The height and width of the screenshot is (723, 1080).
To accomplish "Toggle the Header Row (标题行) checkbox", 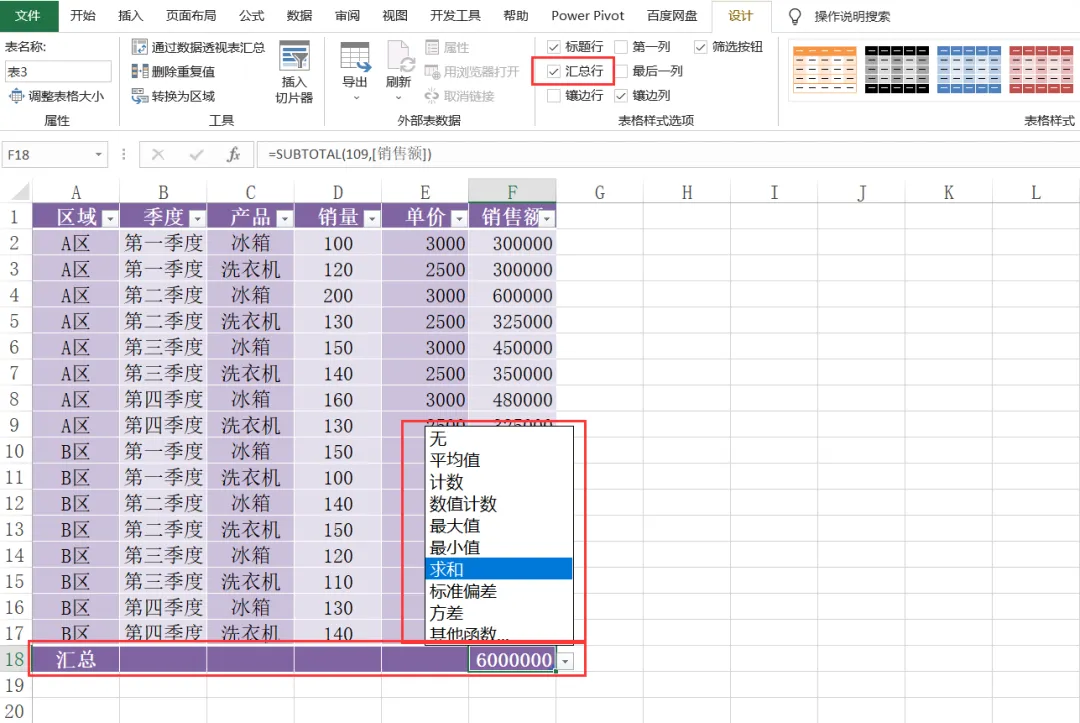I will 554,47.
